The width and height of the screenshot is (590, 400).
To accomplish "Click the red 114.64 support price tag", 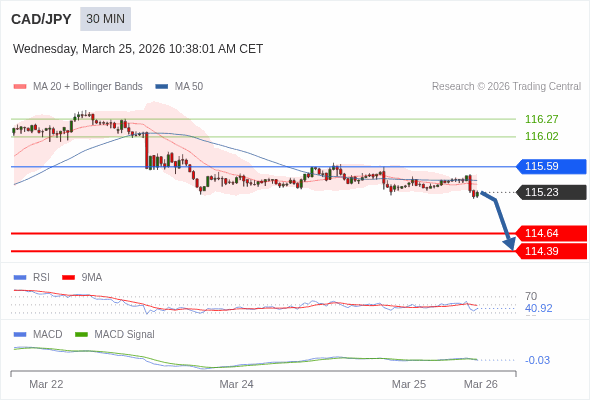I will pos(551,233).
